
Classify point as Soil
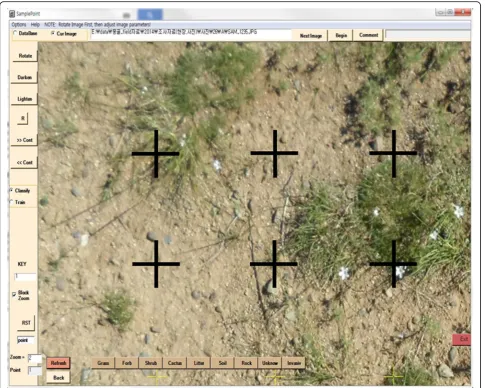(223, 363)
